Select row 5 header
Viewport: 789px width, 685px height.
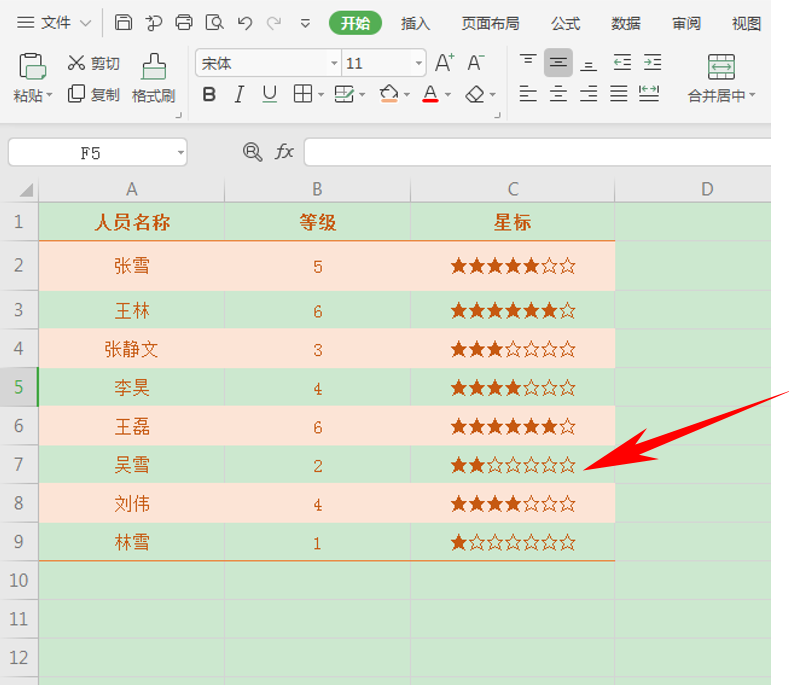[19, 387]
